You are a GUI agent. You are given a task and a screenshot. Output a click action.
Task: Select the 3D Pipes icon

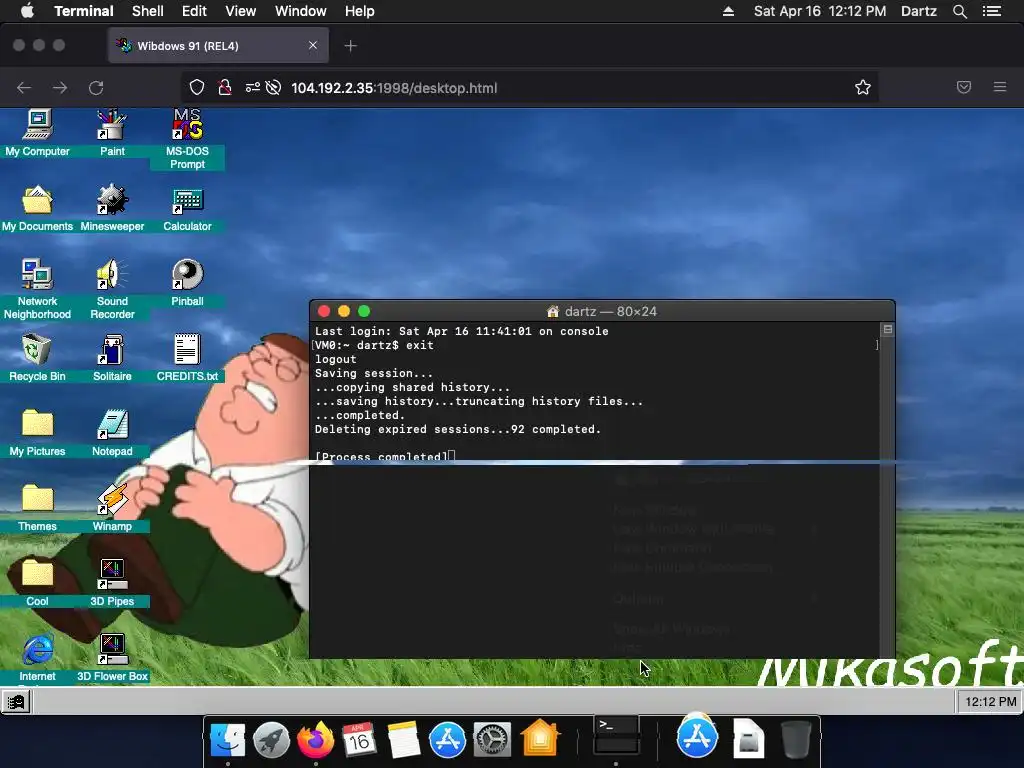112,575
